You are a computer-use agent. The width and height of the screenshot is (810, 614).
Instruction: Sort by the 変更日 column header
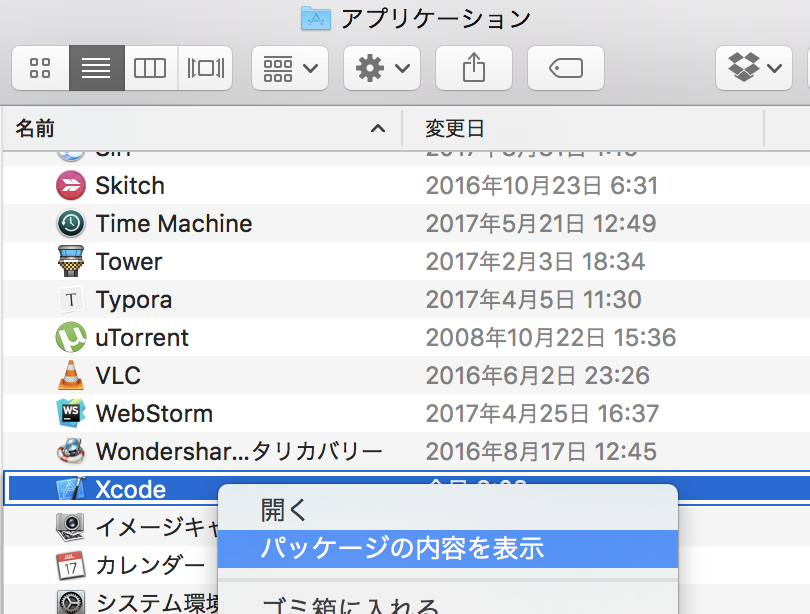coord(583,128)
